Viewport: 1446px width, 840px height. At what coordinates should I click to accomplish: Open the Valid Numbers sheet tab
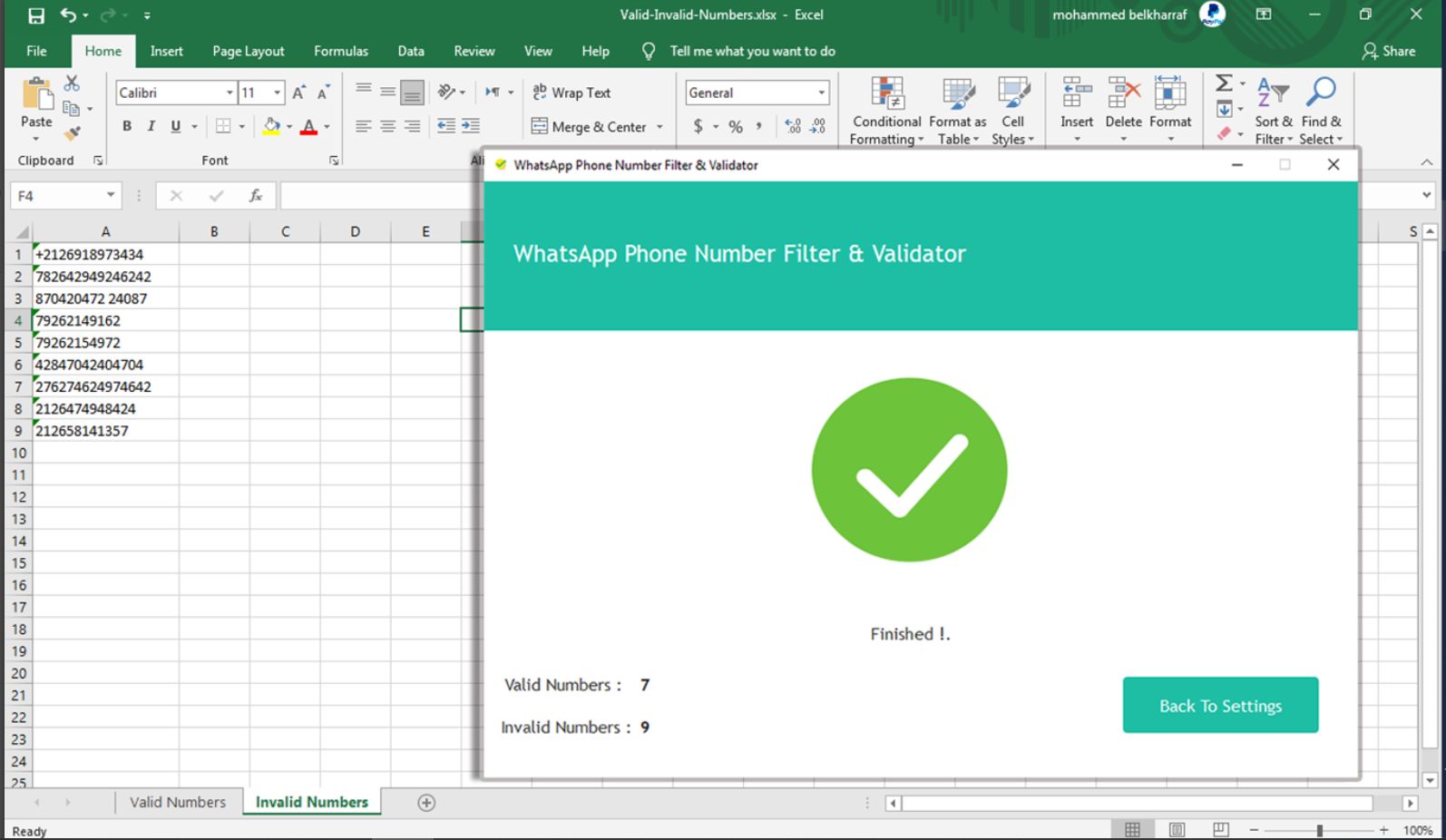coord(178,802)
